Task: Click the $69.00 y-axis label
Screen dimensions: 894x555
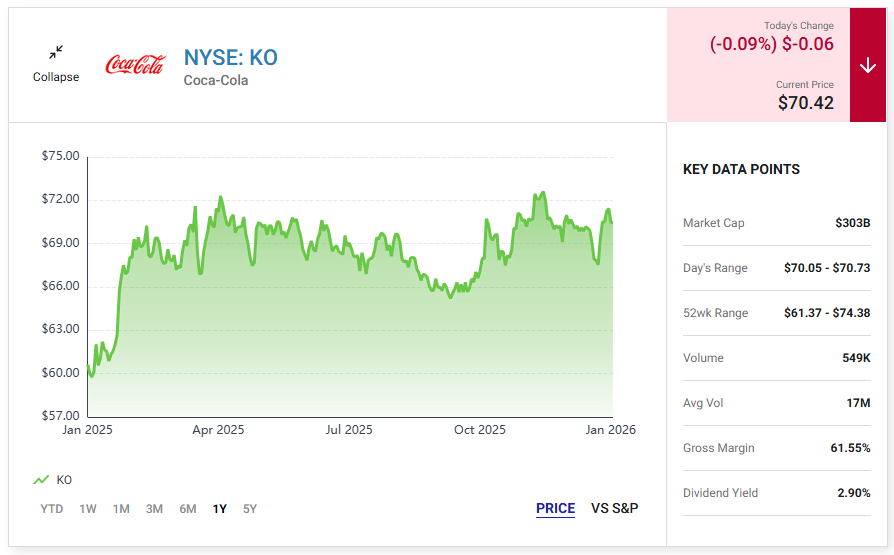Action: pos(60,243)
